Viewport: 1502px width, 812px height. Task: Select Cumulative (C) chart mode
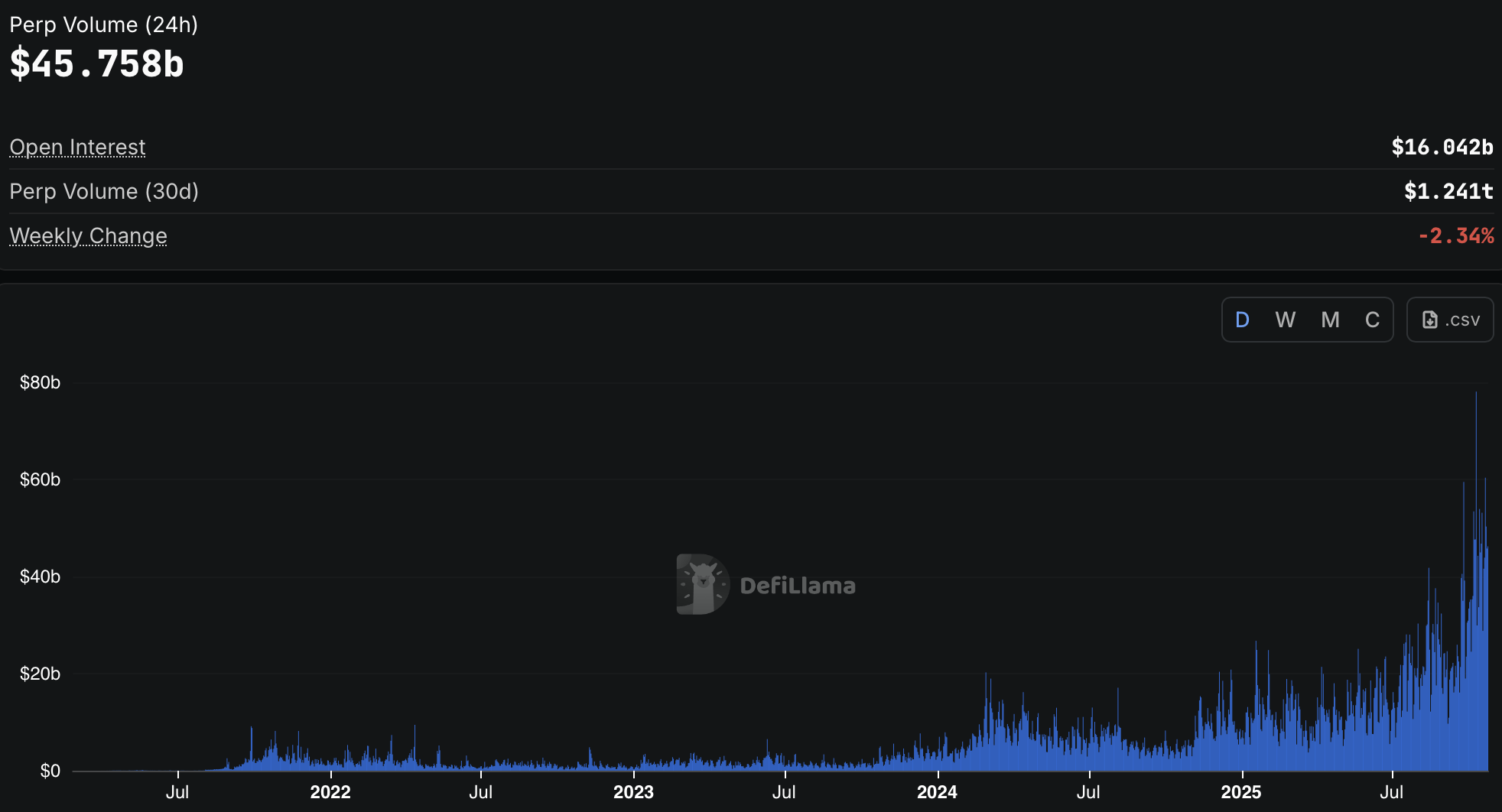click(x=1372, y=320)
